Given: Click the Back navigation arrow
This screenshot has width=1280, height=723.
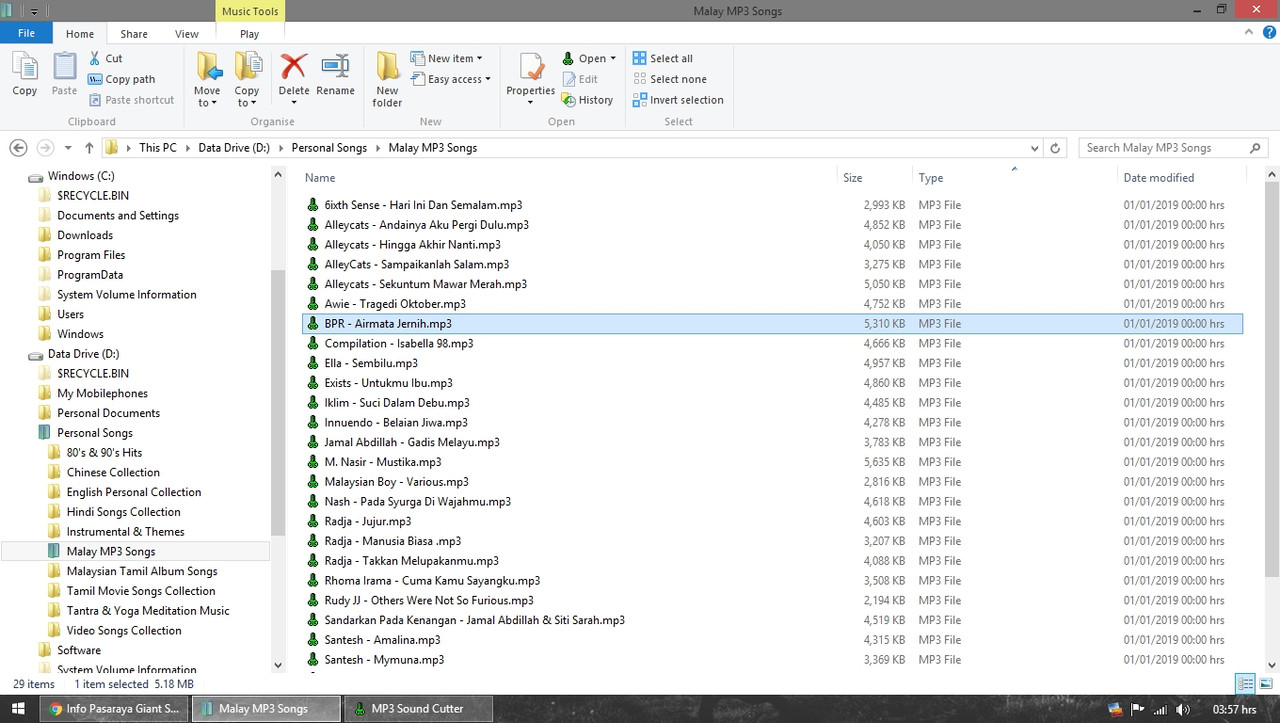Looking at the screenshot, I should (18, 148).
